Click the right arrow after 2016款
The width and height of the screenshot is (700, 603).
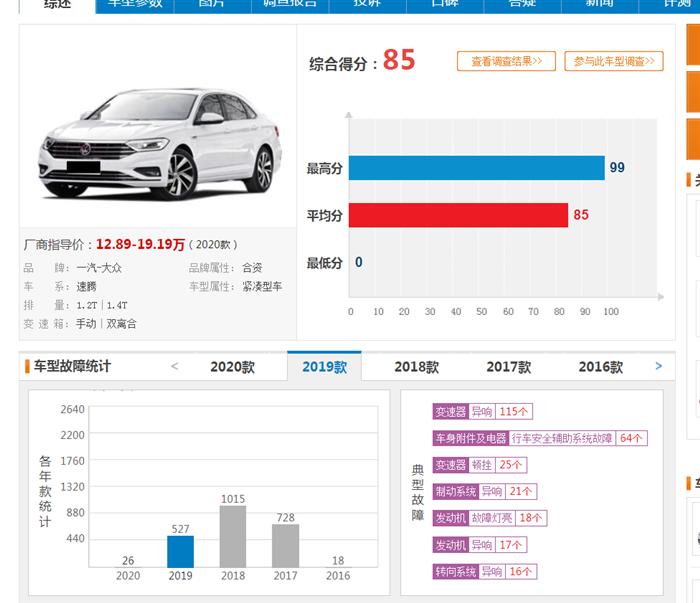(659, 366)
